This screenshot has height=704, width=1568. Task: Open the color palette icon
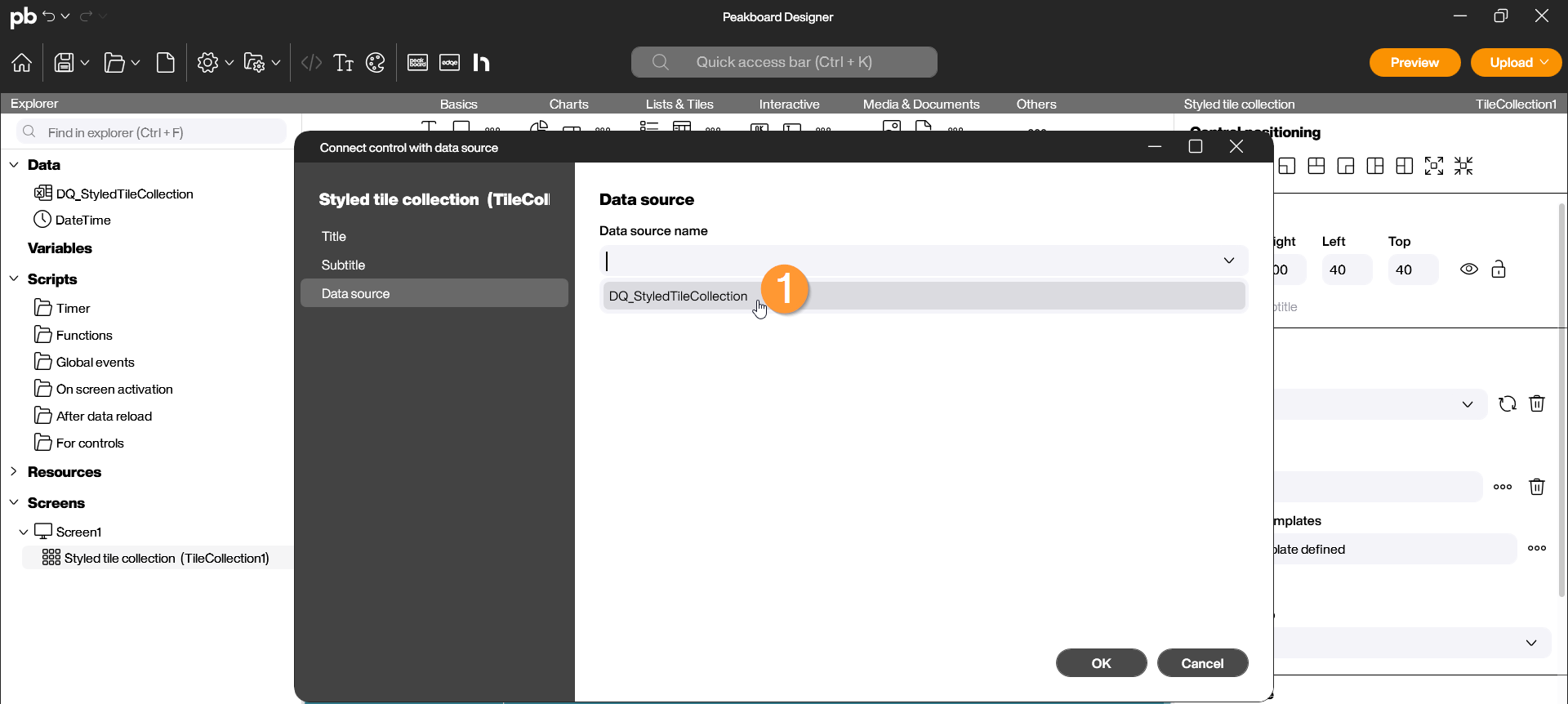click(x=376, y=63)
